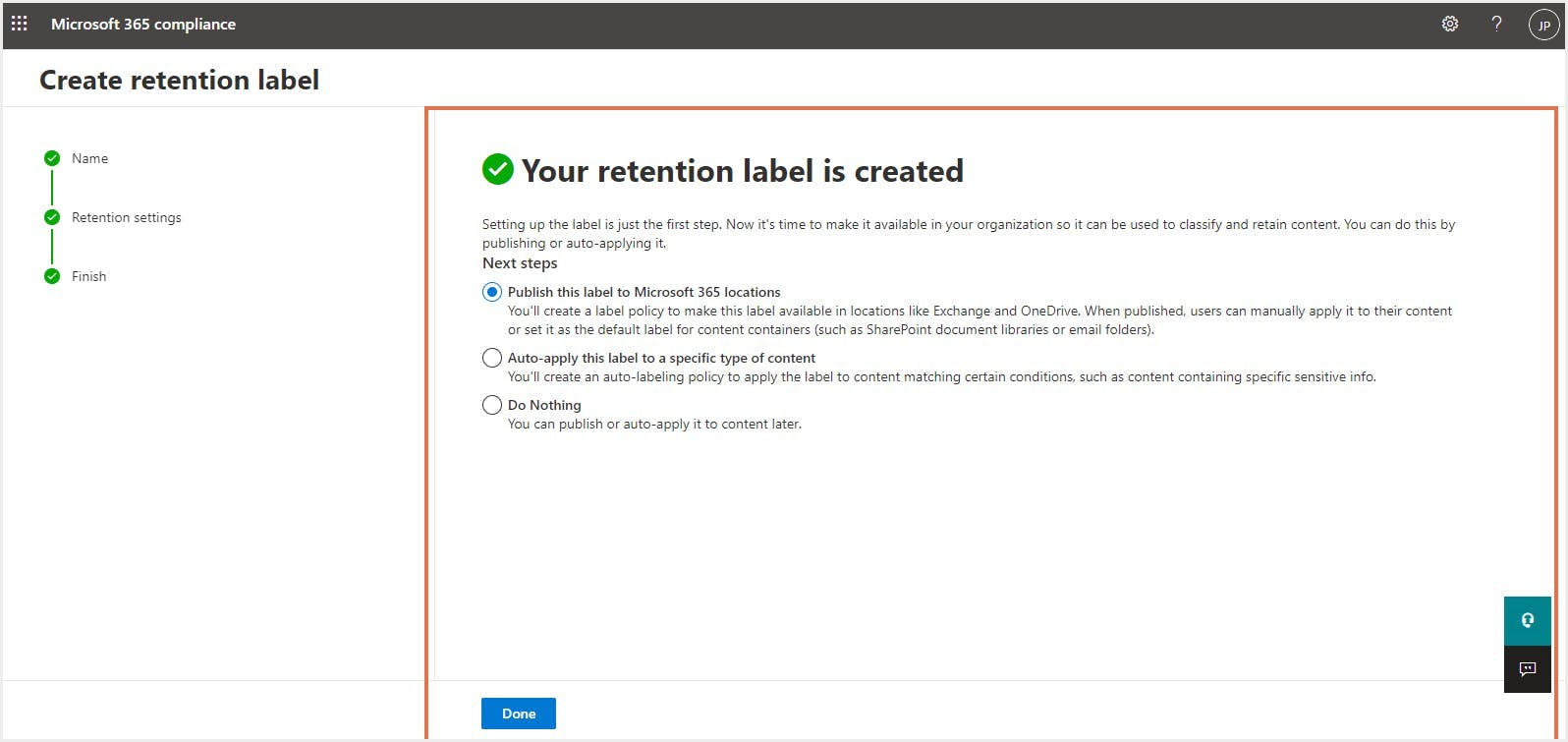Open the app launcher waffle icon
Image resolution: width=1568 pixels, height=742 pixels.
(20, 24)
